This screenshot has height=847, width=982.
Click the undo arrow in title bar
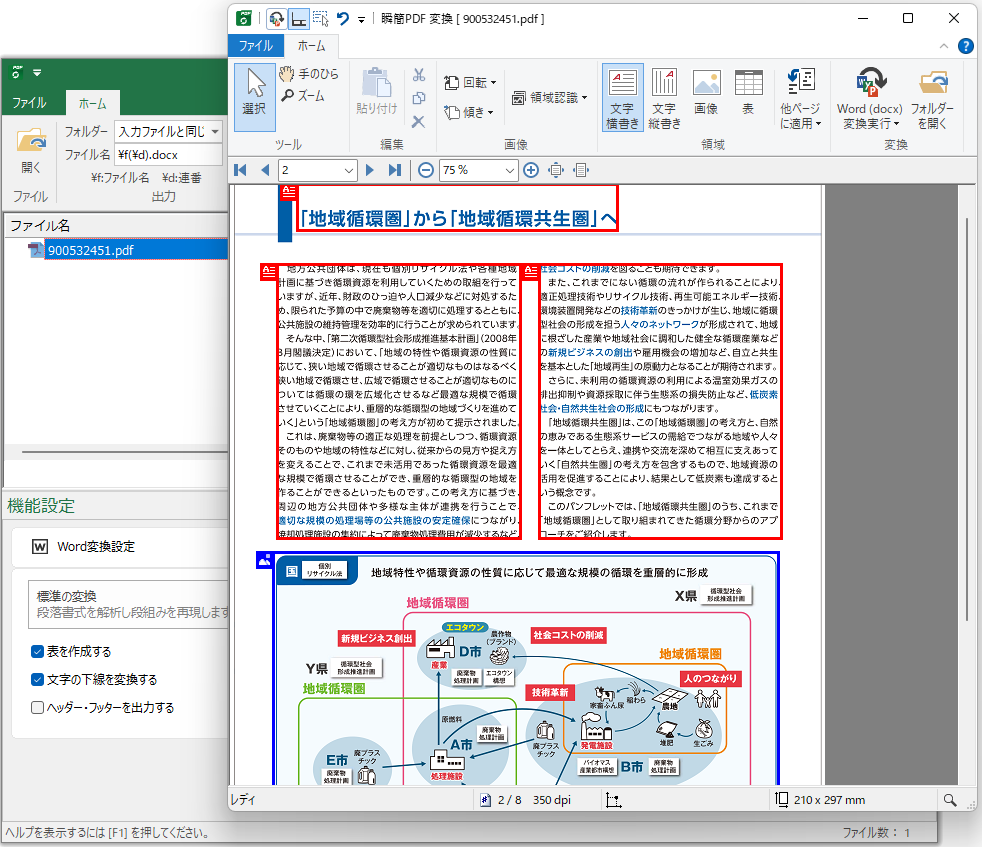[x=343, y=18]
